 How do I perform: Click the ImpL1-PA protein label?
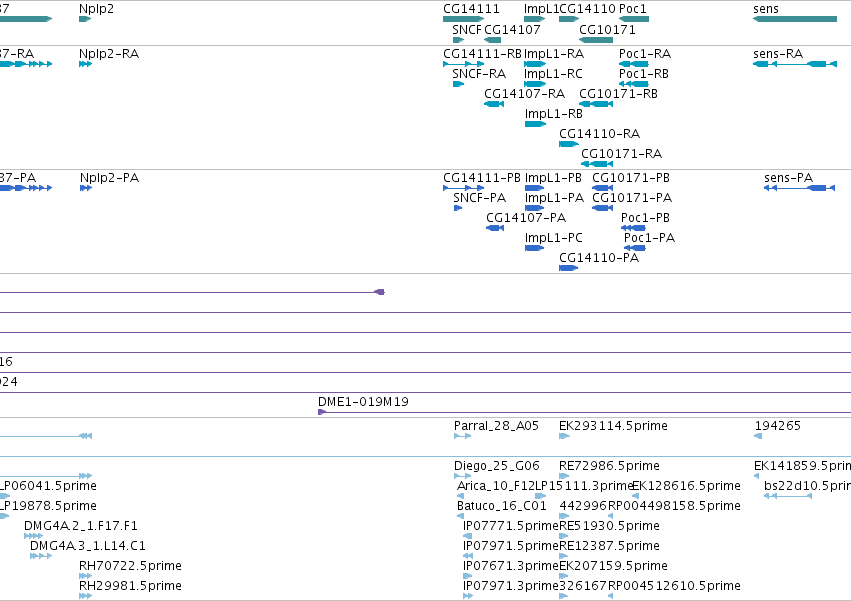click(x=555, y=197)
